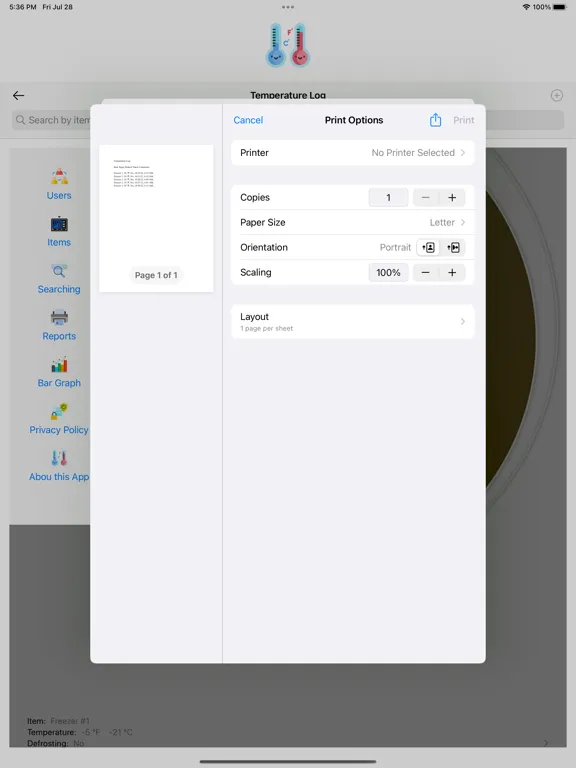Tap the Bar Graph label
This screenshot has height=768, width=576.
tap(59, 383)
